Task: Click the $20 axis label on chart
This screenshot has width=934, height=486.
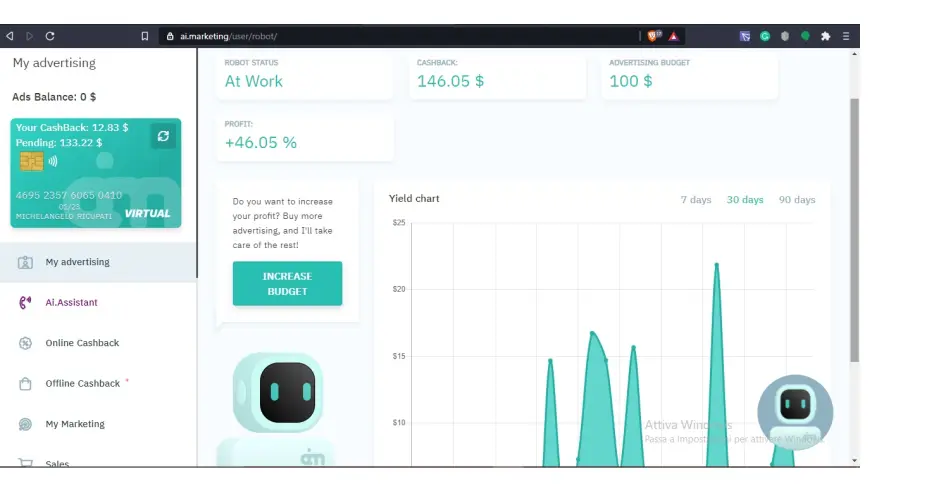Action: (x=398, y=289)
